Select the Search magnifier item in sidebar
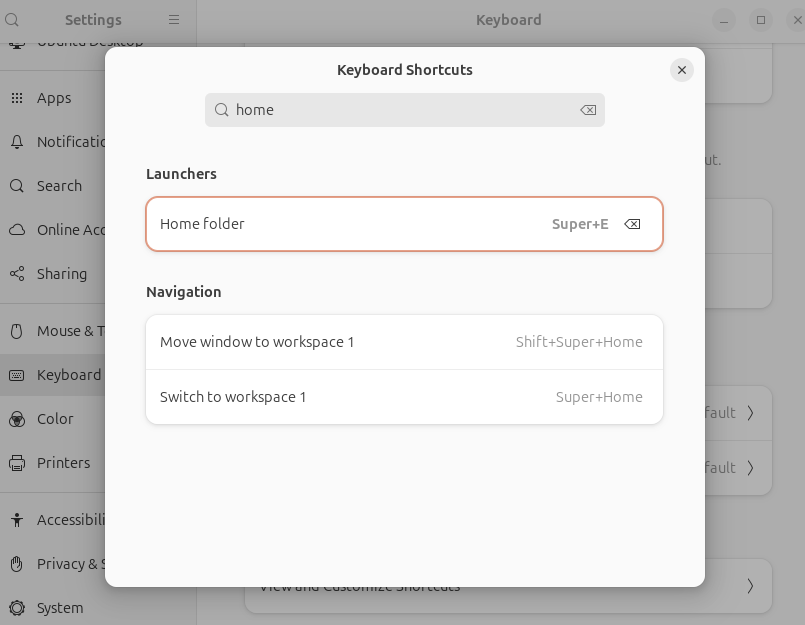Screen dimensions: 805x625 pyautogui.click(x=17, y=186)
